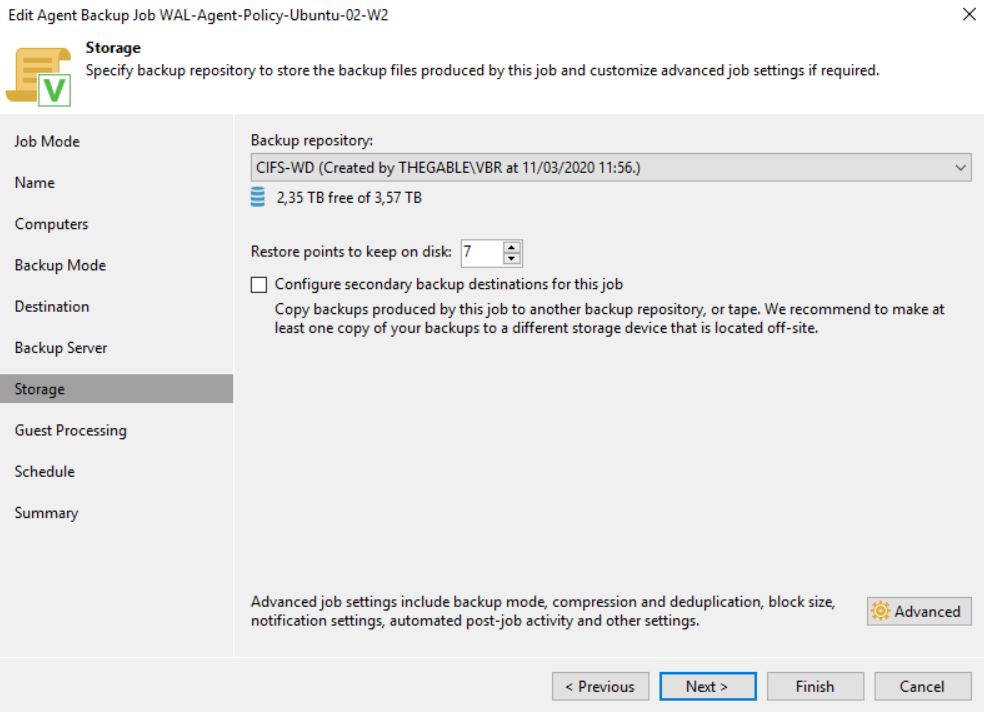Go to the Backup Mode step
This screenshot has height=712, width=984.
[x=60, y=265]
